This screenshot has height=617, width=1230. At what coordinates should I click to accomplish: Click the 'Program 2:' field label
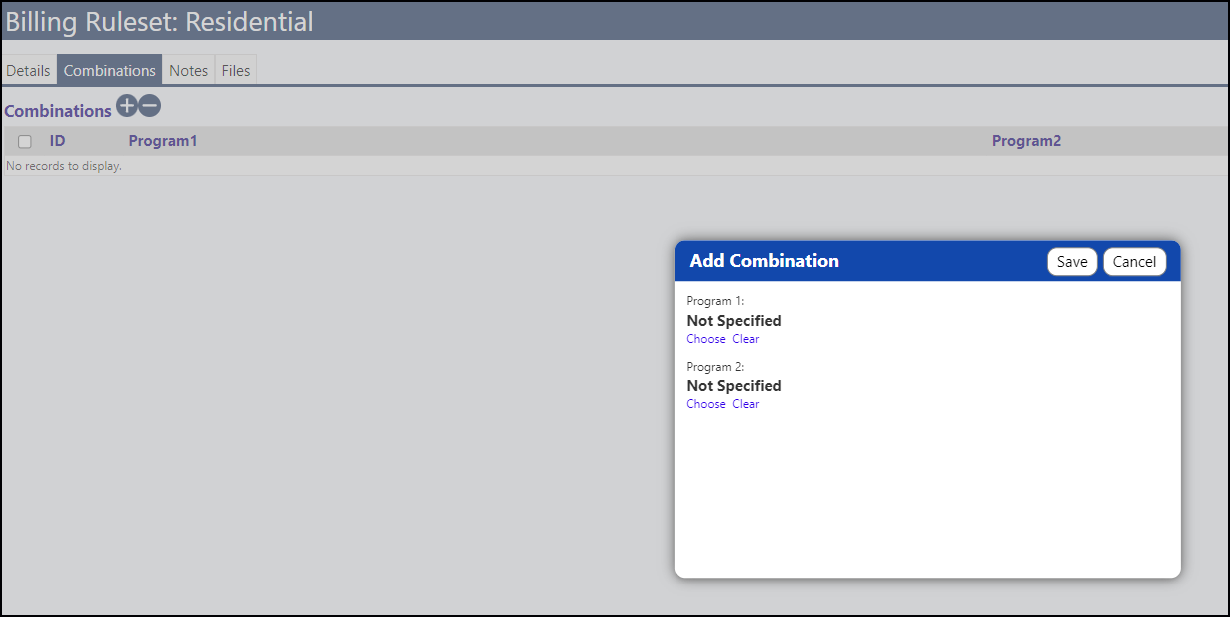tap(715, 367)
